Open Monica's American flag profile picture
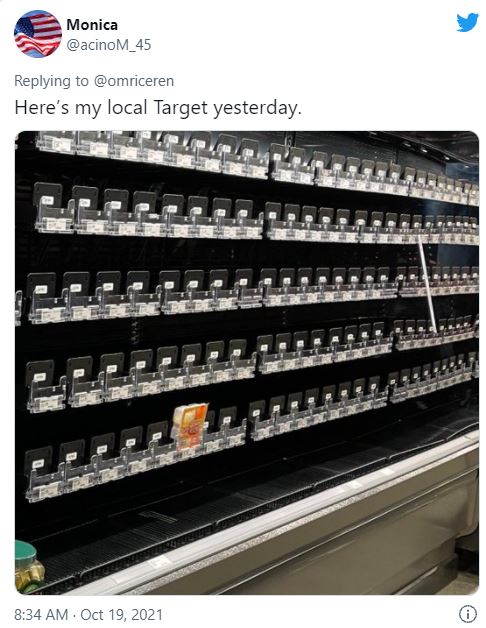Image resolution: width=486 pixels, height=628 pixels. coord(38,34)
